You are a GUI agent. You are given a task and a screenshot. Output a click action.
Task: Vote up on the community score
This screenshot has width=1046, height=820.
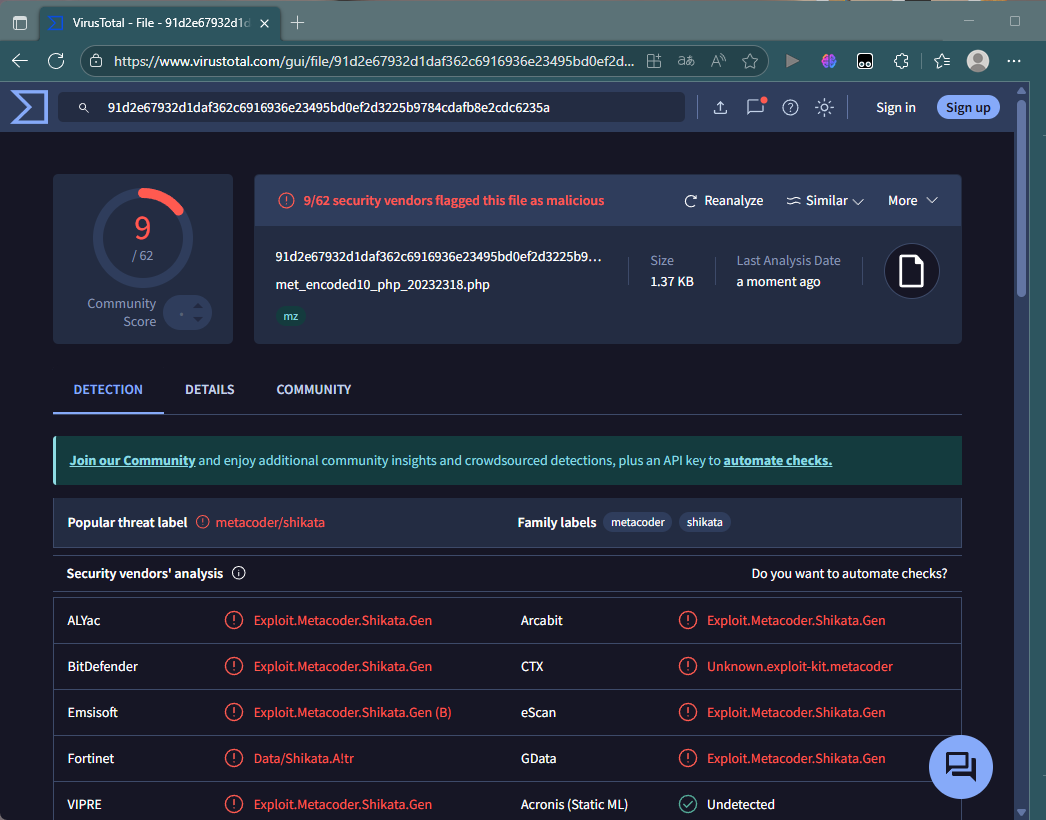click(197, 306)
